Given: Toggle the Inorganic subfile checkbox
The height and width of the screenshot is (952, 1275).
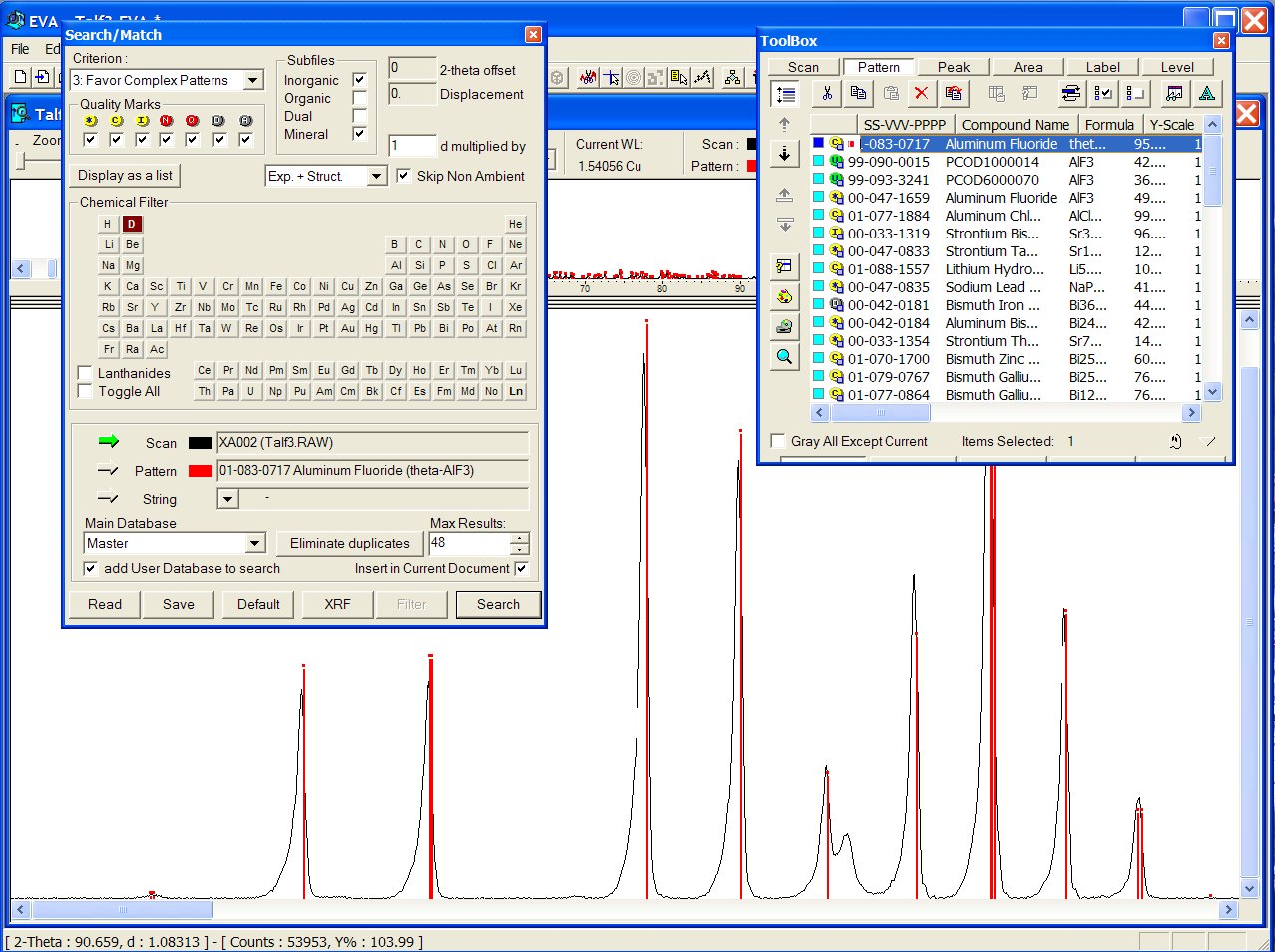Looking at the screenshot, I should tap(359, 80).
